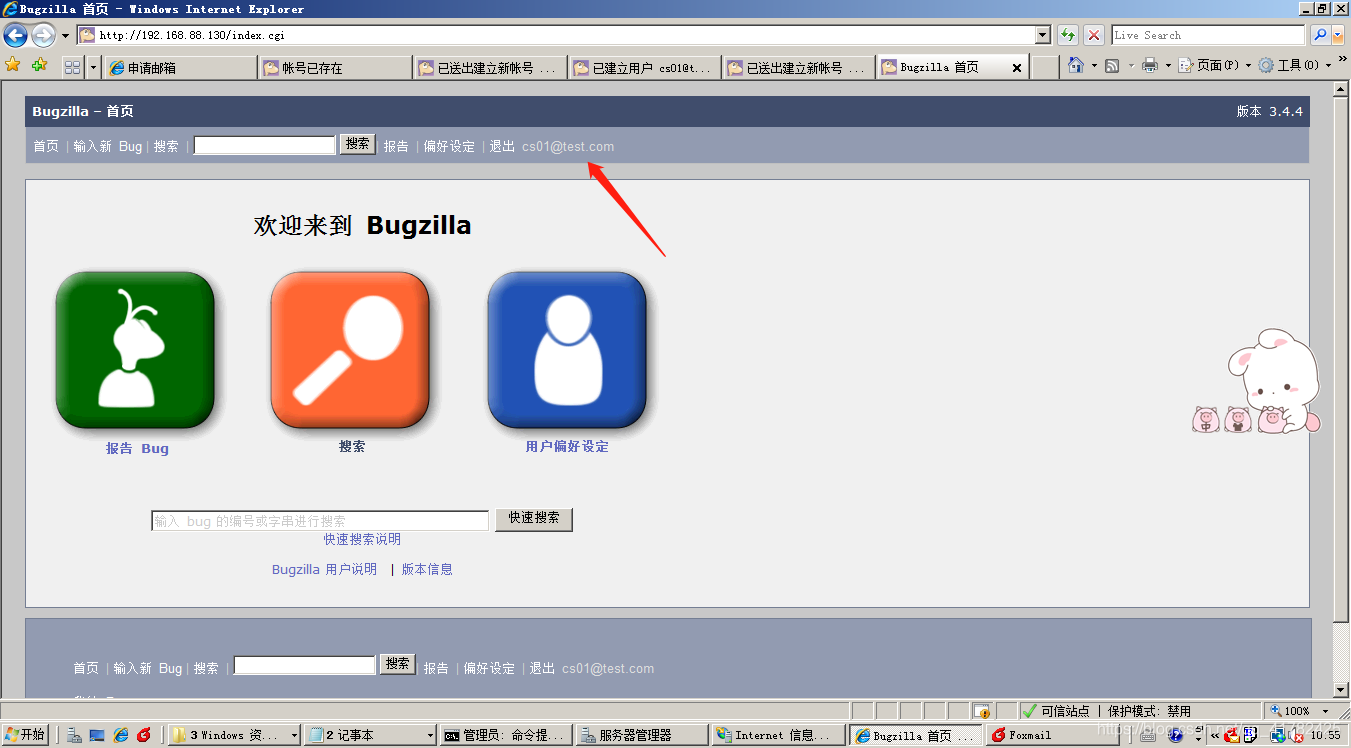Click the popup blocker status bar icon
This screenshot has width=1351, height=748.
click(x=982, y=711)
